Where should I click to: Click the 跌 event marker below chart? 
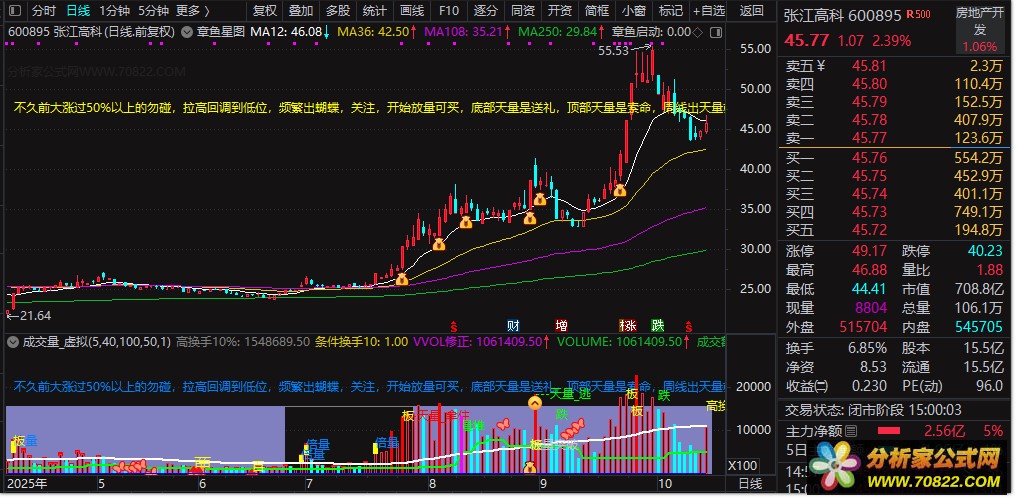pos(658,326)
